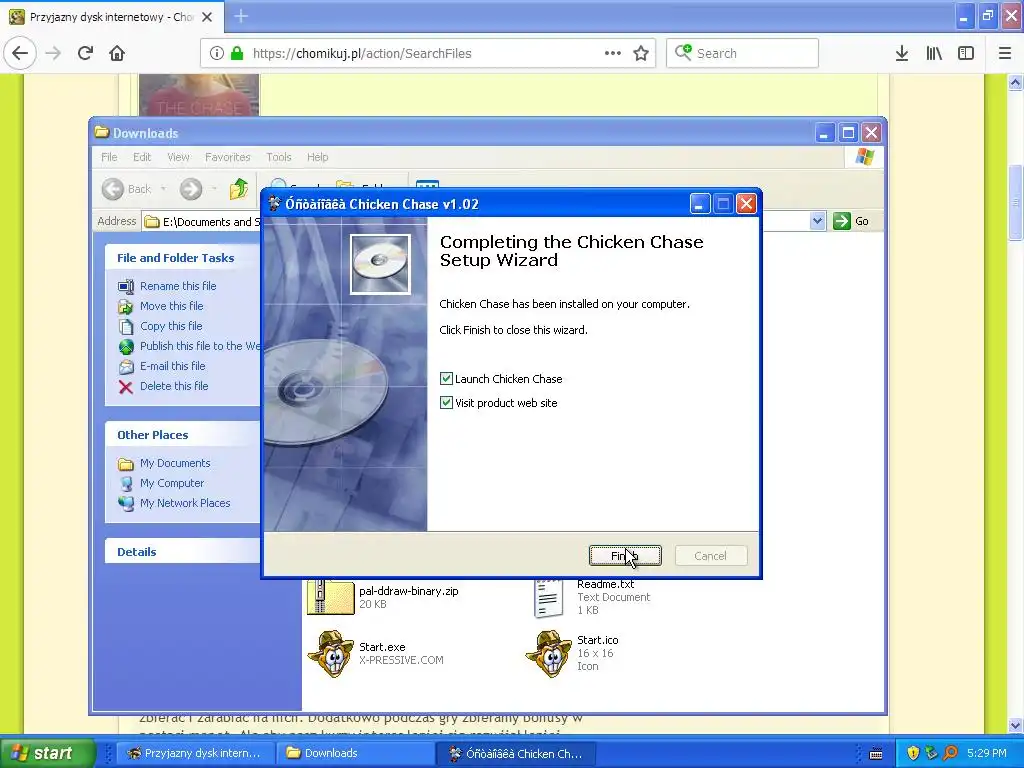This screenshot has width=1024, height=768.
Task: Click the Finish button in setup wizard
Action: pyautogui.click(x=625, y=556)
